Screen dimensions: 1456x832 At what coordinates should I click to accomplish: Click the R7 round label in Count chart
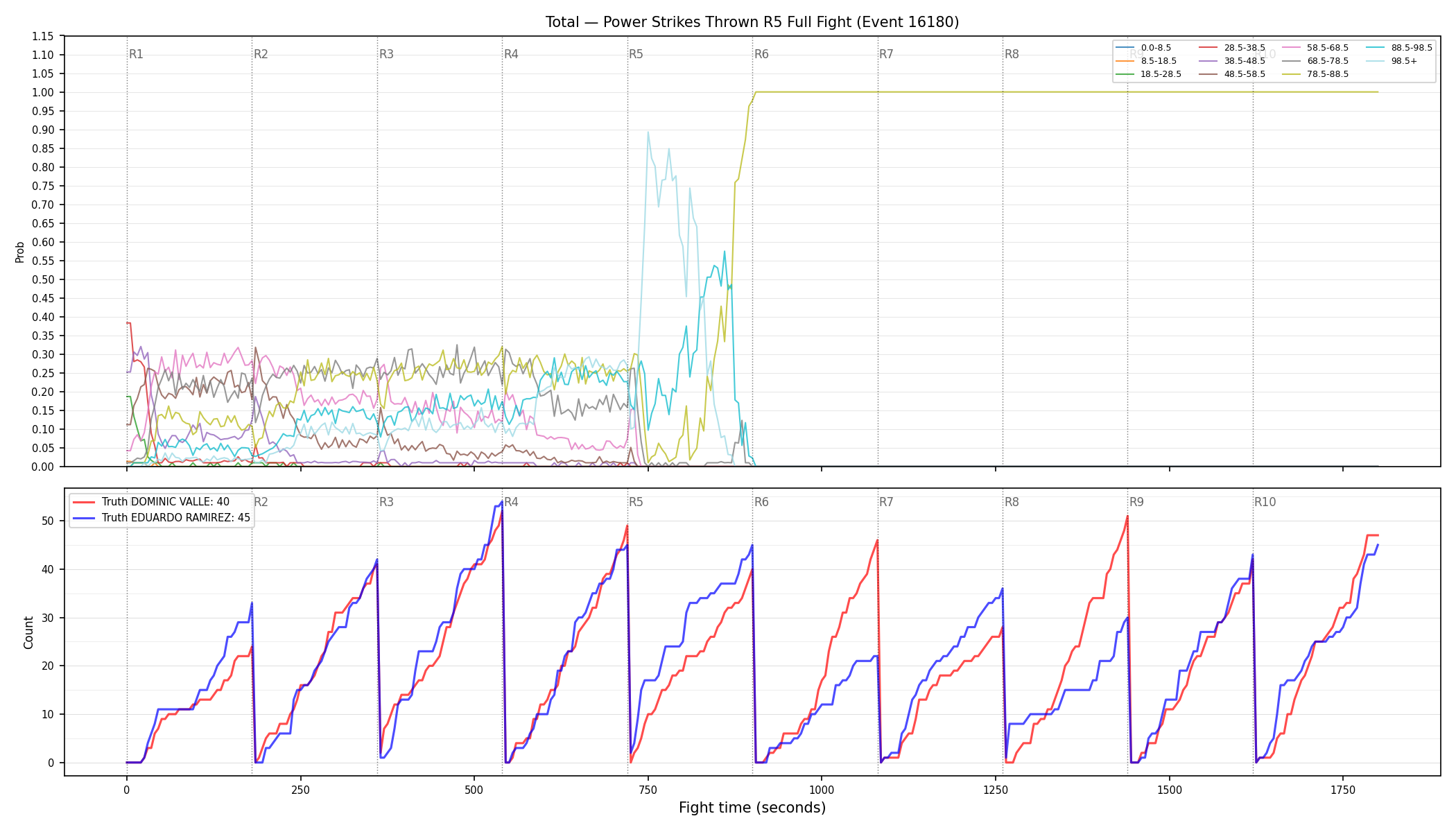(886, 502)
